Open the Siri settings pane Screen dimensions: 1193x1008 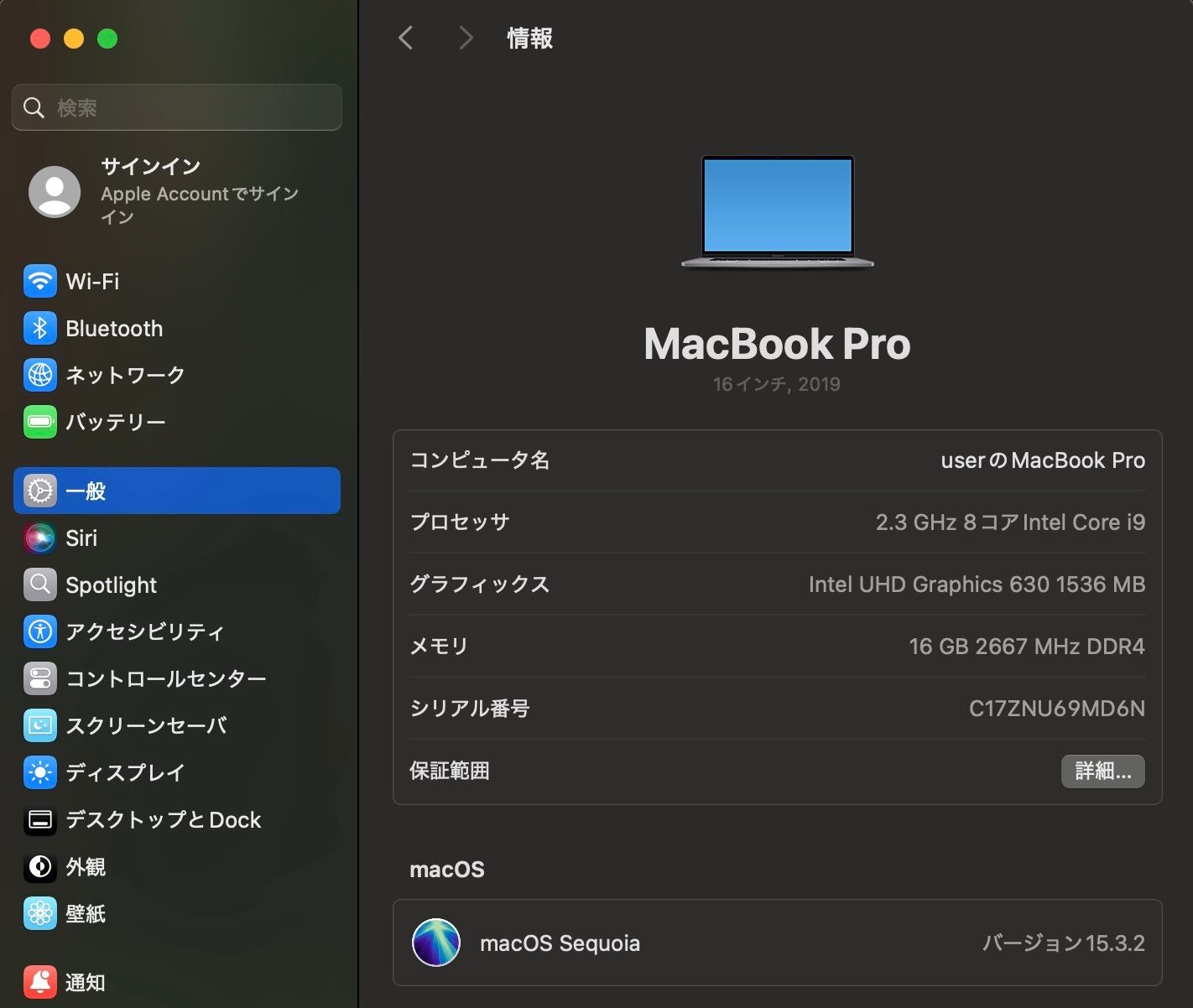tap(177, 538)
